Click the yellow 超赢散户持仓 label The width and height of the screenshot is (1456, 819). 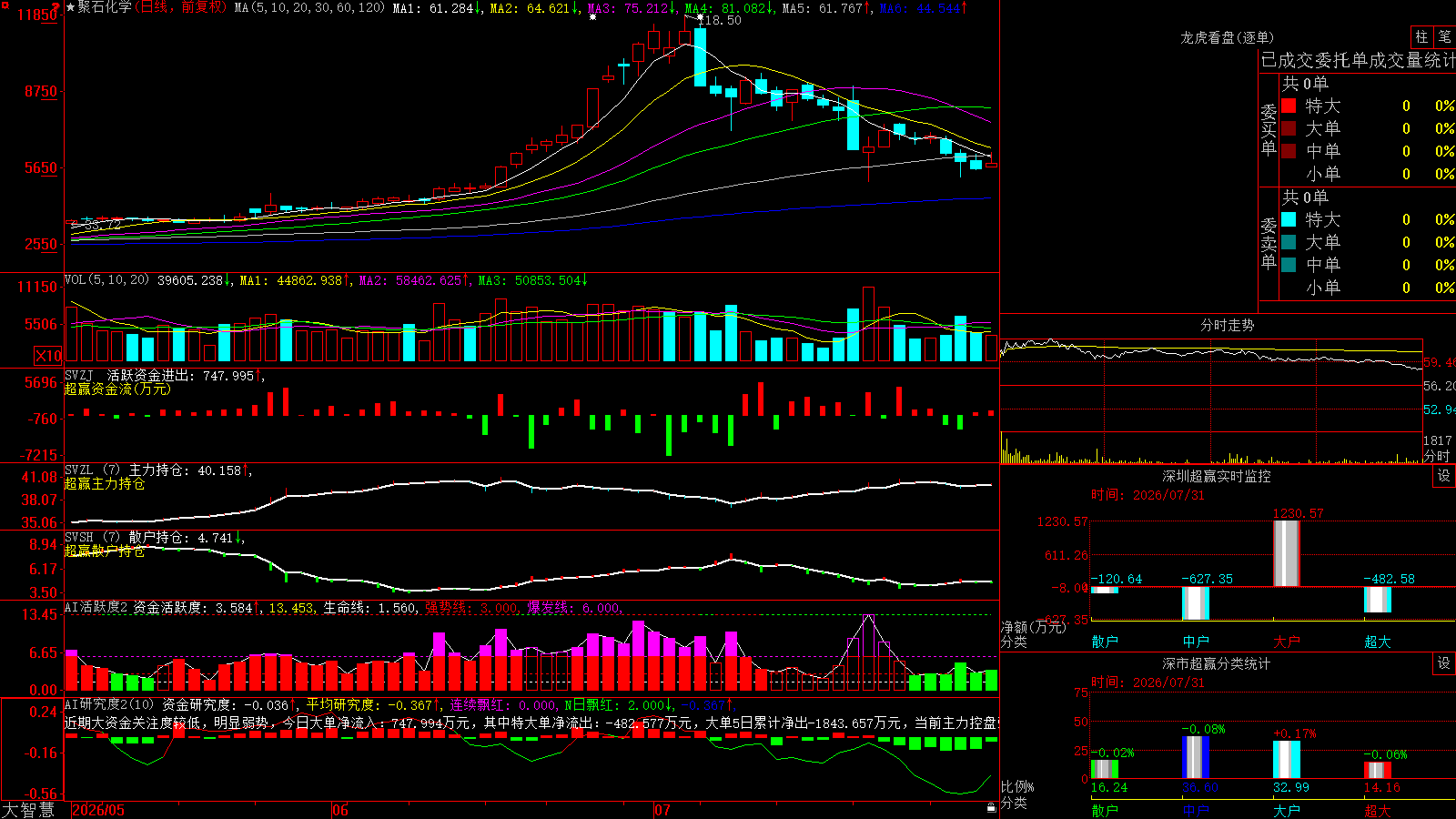[x=105, y=551]
